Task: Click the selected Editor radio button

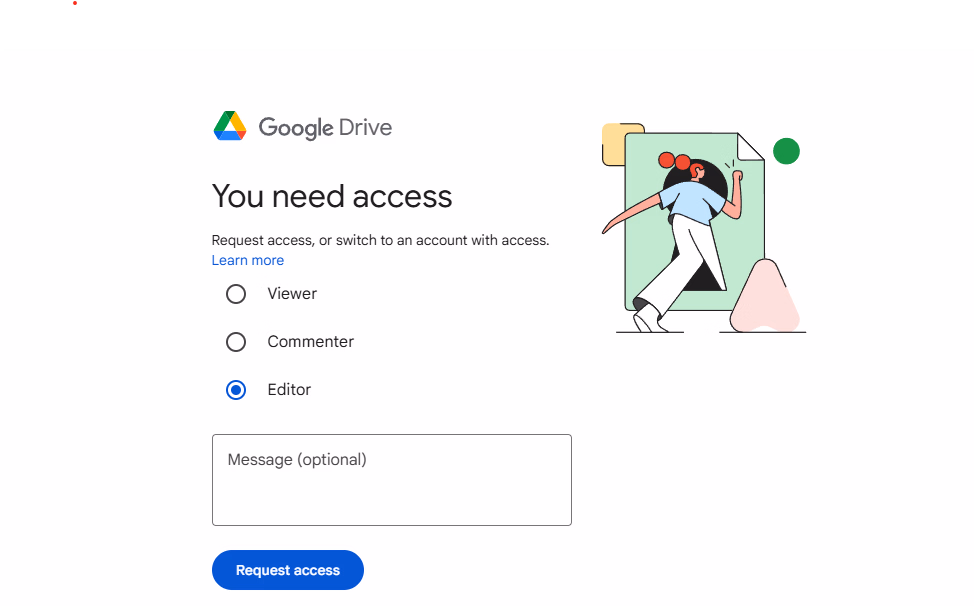Action: click(x=236, y=390)
